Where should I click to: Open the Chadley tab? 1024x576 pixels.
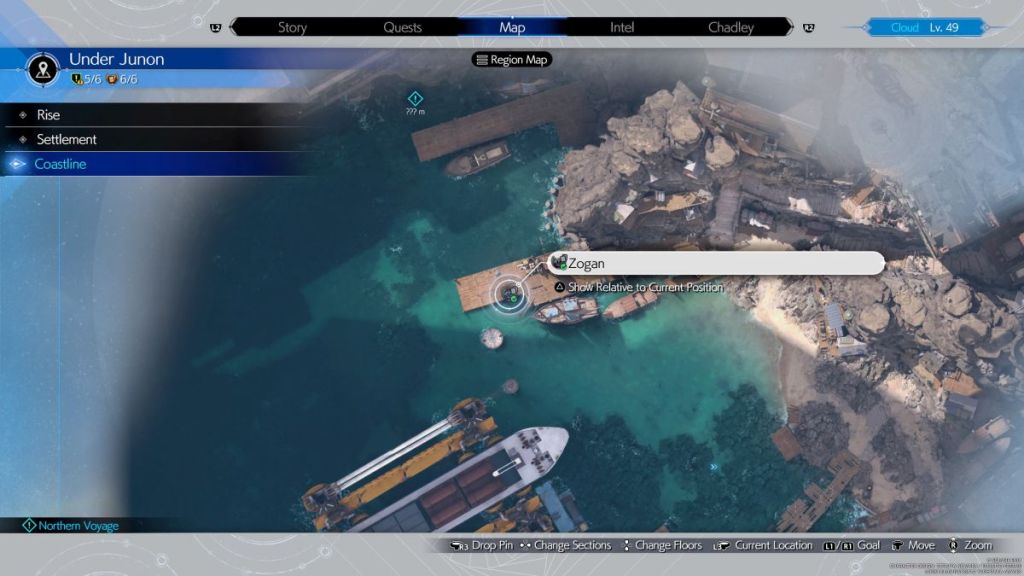pos(730,27)
